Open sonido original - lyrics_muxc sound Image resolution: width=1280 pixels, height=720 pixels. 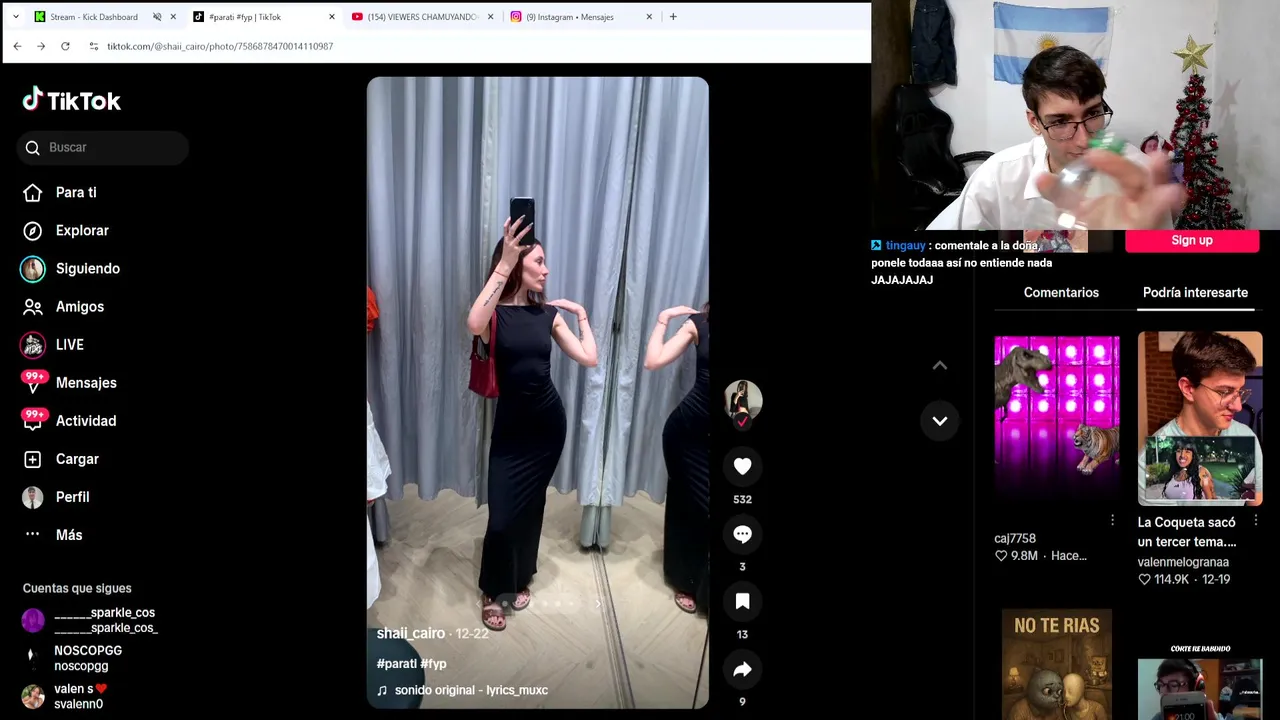(x=471, y=690)
